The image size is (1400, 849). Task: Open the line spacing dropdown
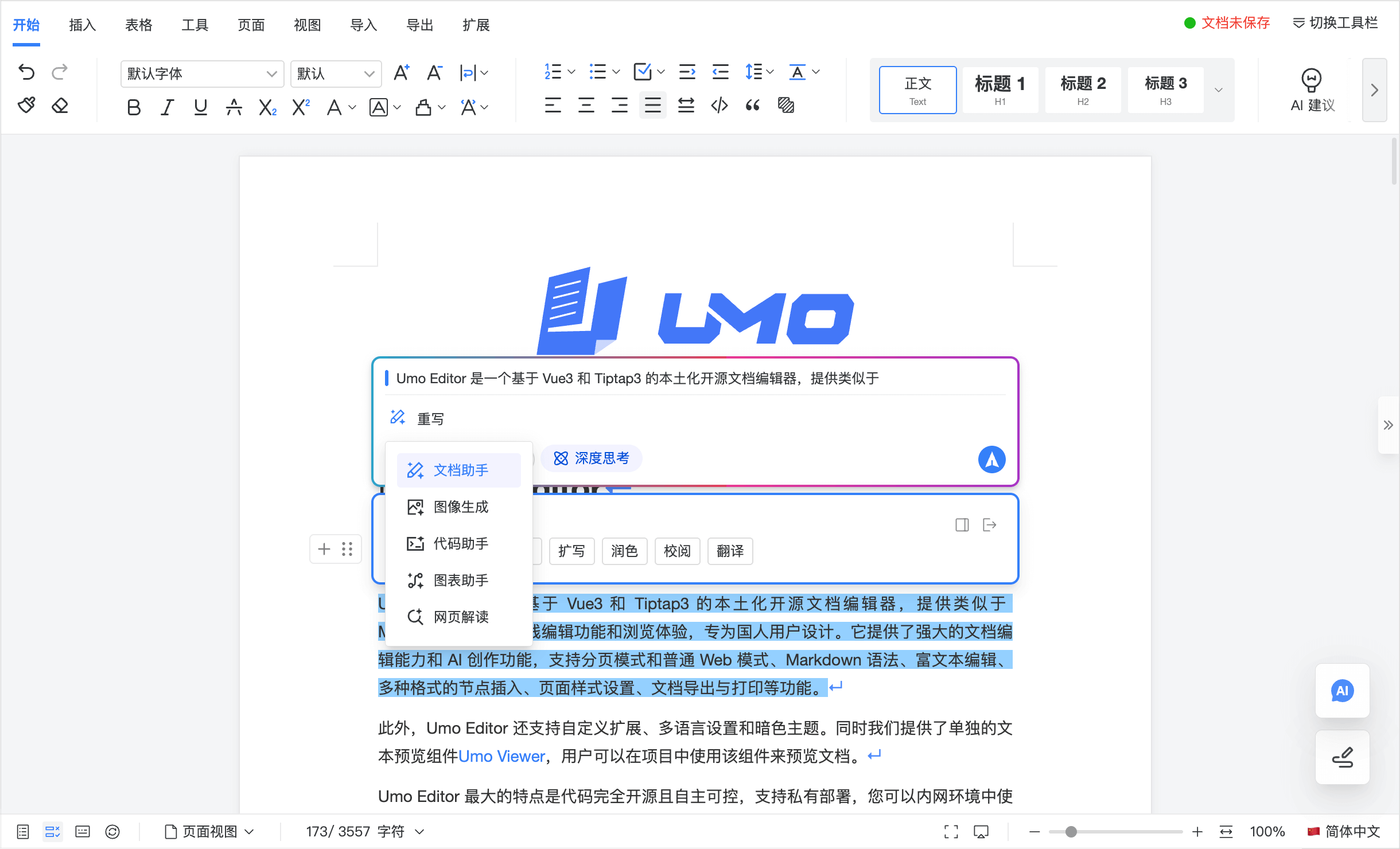[759, 72]
